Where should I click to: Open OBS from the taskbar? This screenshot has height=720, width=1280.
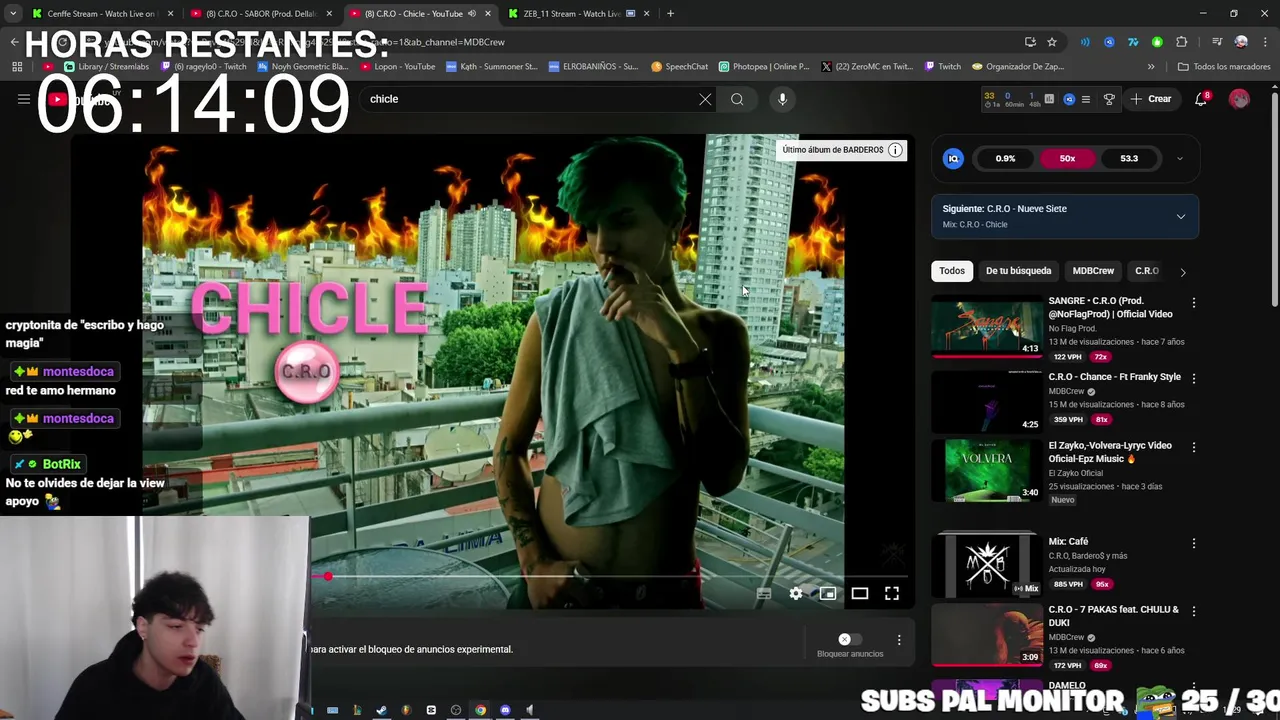coord(456,710)
